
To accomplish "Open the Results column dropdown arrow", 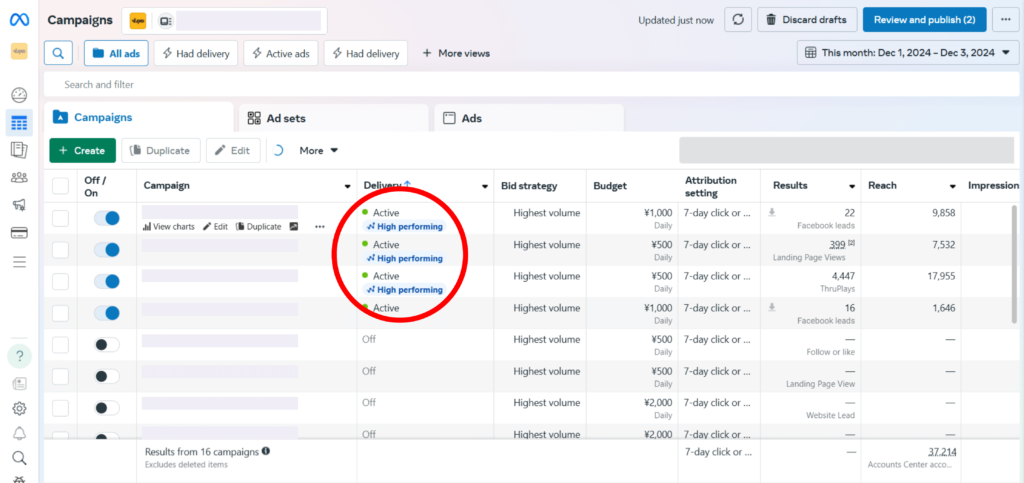I will coord(852,186).
